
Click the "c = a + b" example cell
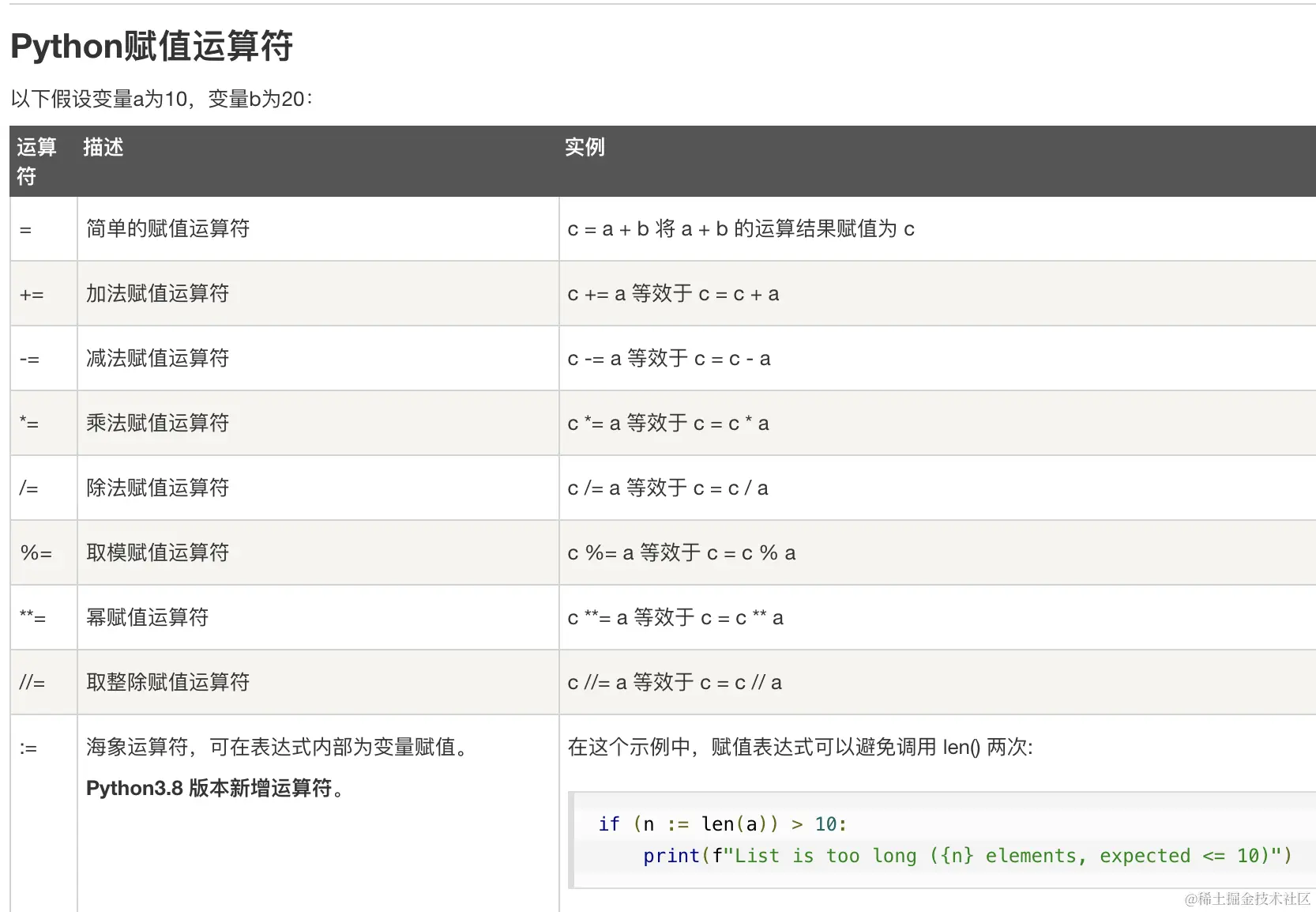tap(740, 229)
